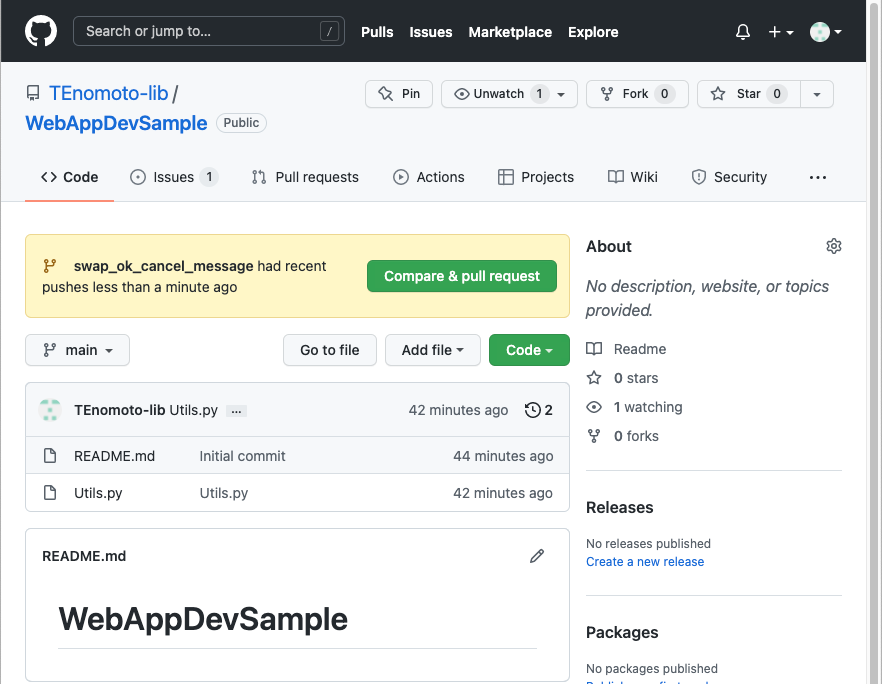
Task: Switch to the Wiki tab
Action: pyautogui.click(x=632, y=177)
